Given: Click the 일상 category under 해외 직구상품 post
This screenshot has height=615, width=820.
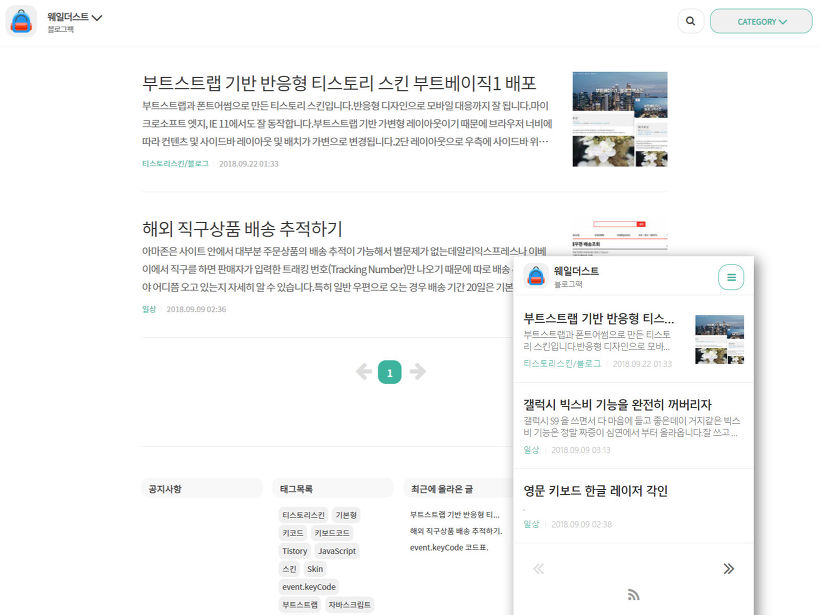Looking at the screenshot, I should (149, 309).
